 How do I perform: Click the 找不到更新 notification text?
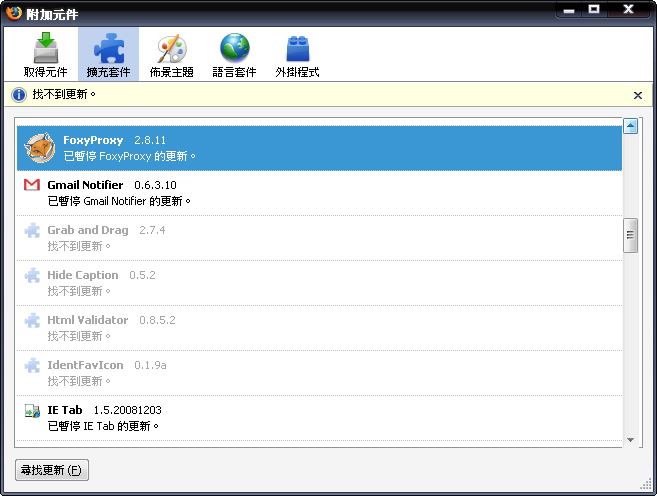click(64, 95)
